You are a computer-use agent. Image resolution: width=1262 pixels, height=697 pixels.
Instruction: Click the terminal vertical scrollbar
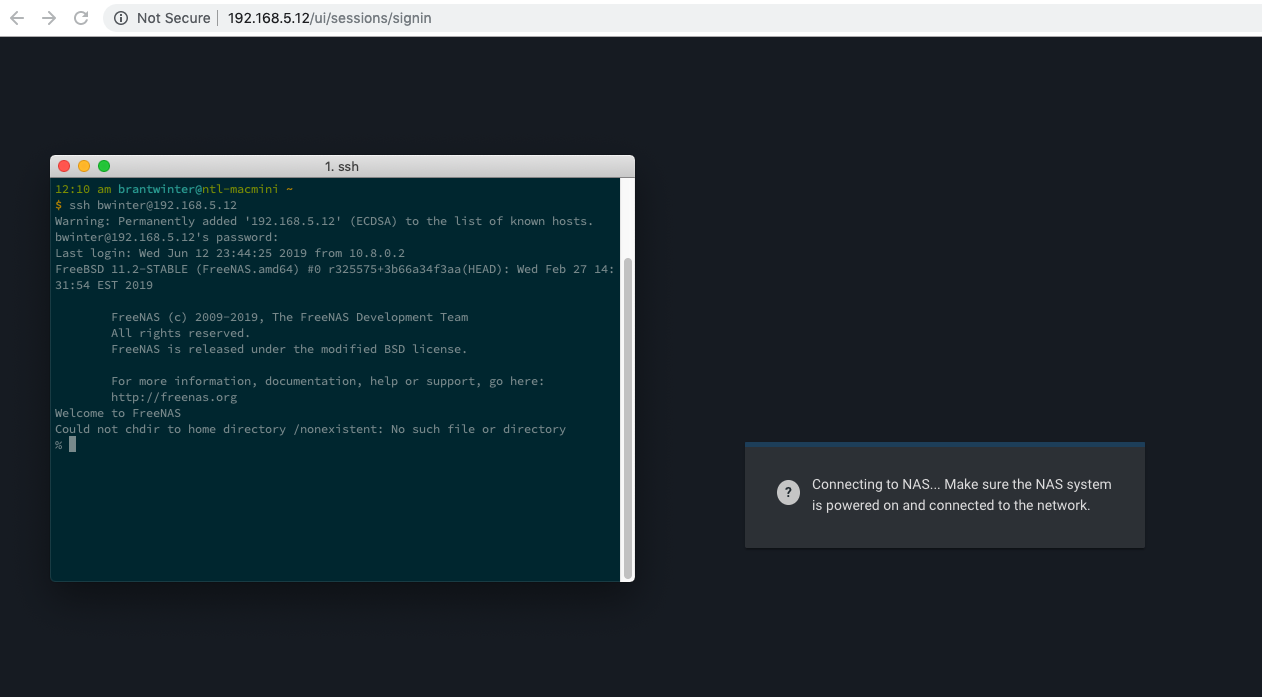(627, 417)
